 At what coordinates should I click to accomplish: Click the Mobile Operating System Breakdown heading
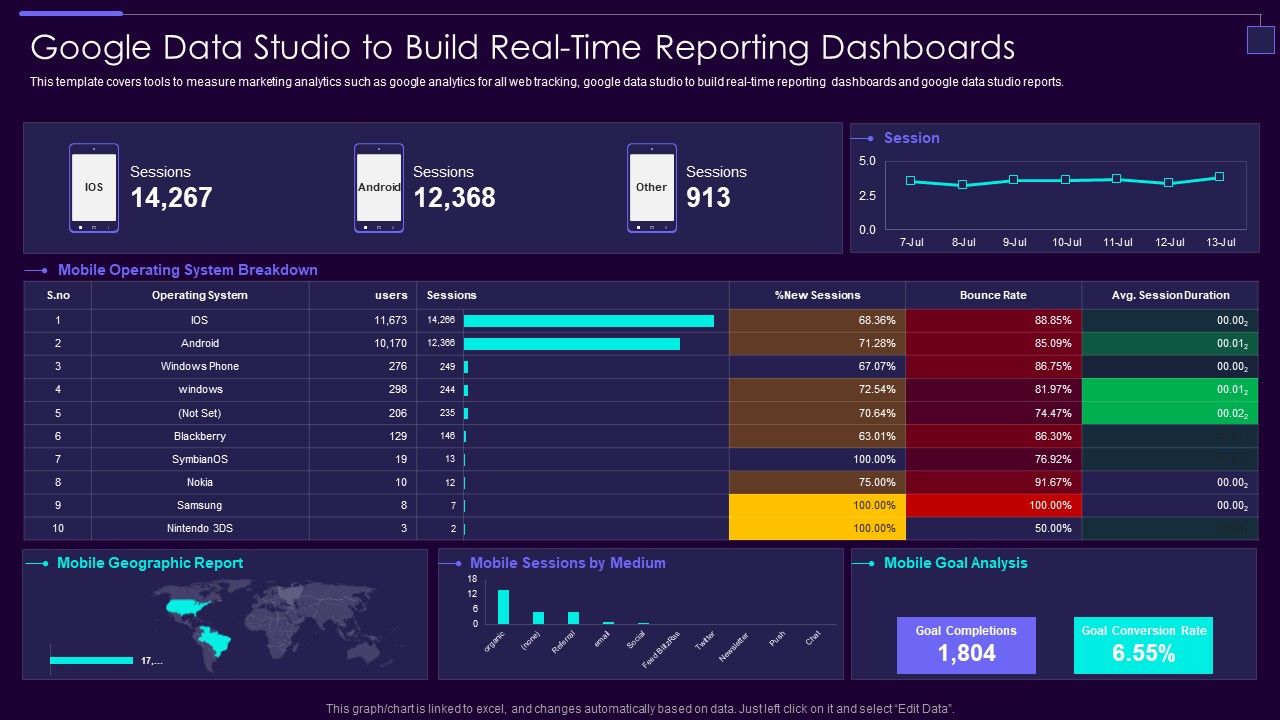tap(188, 270)
